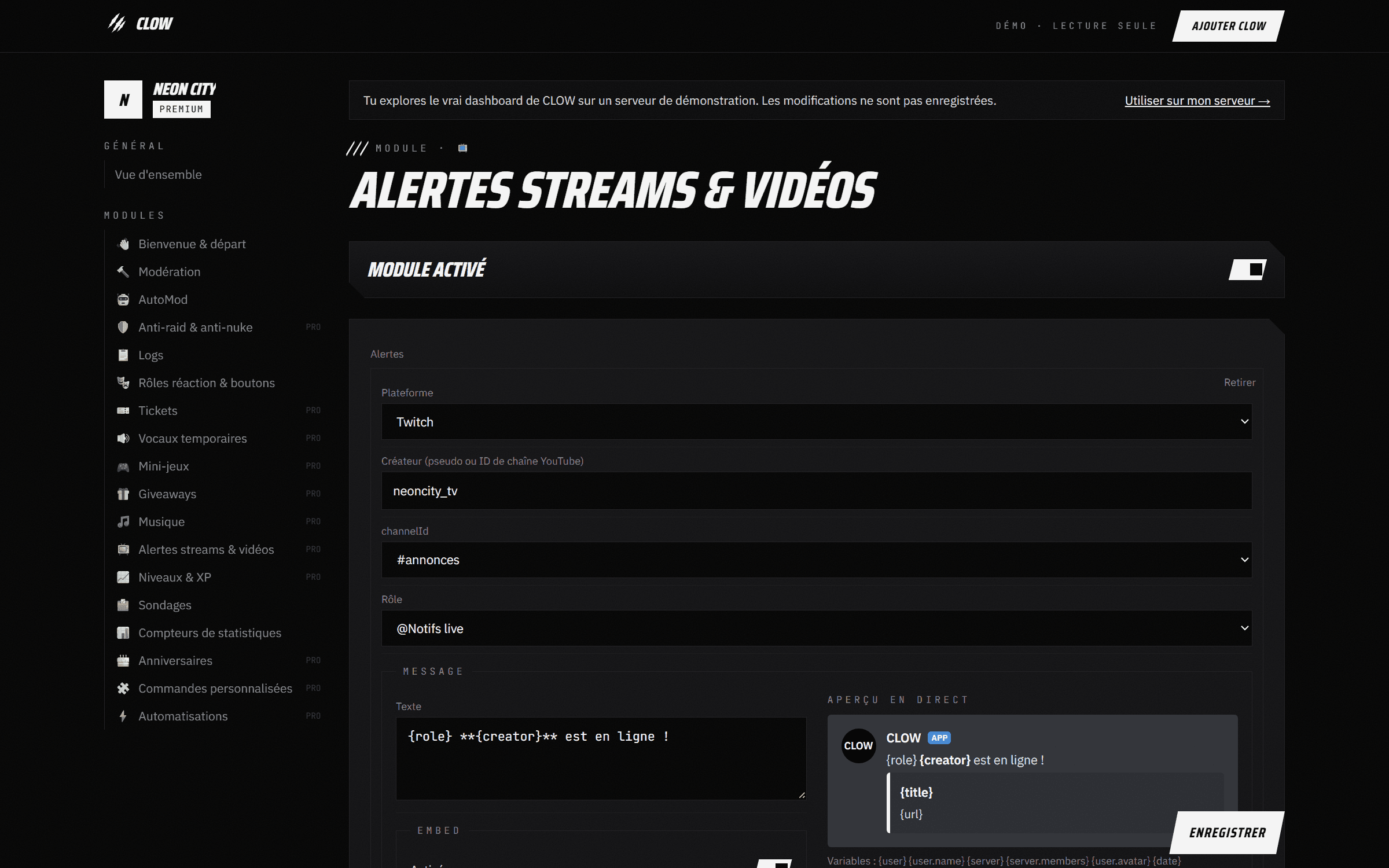Click the CLOW wordmark in header
Image resolution: width=1389 pixels, height=868 pixels.
(155, 24)
